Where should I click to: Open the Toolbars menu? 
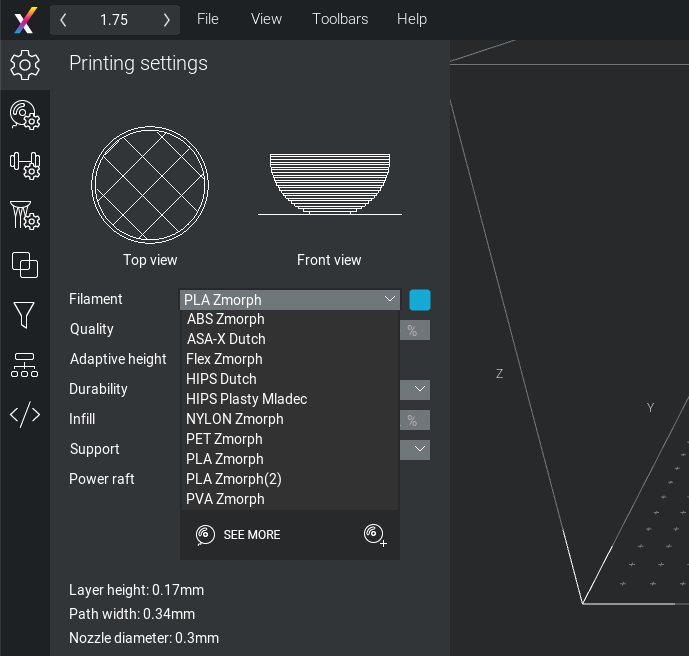click(340, 19)
